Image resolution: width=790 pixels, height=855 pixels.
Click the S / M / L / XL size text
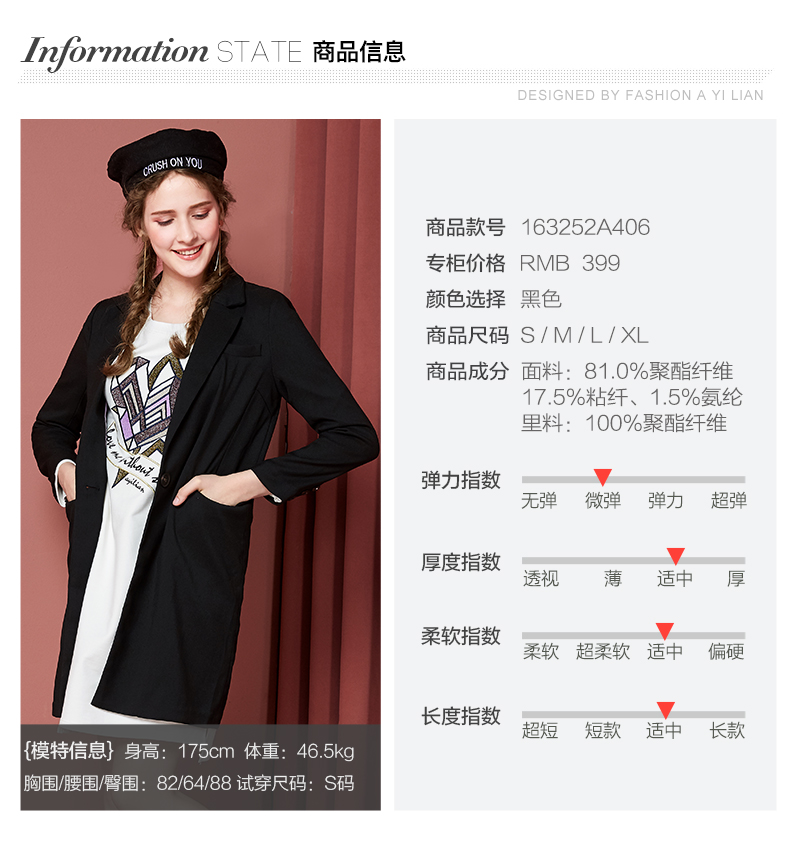[x=584, y=335]
